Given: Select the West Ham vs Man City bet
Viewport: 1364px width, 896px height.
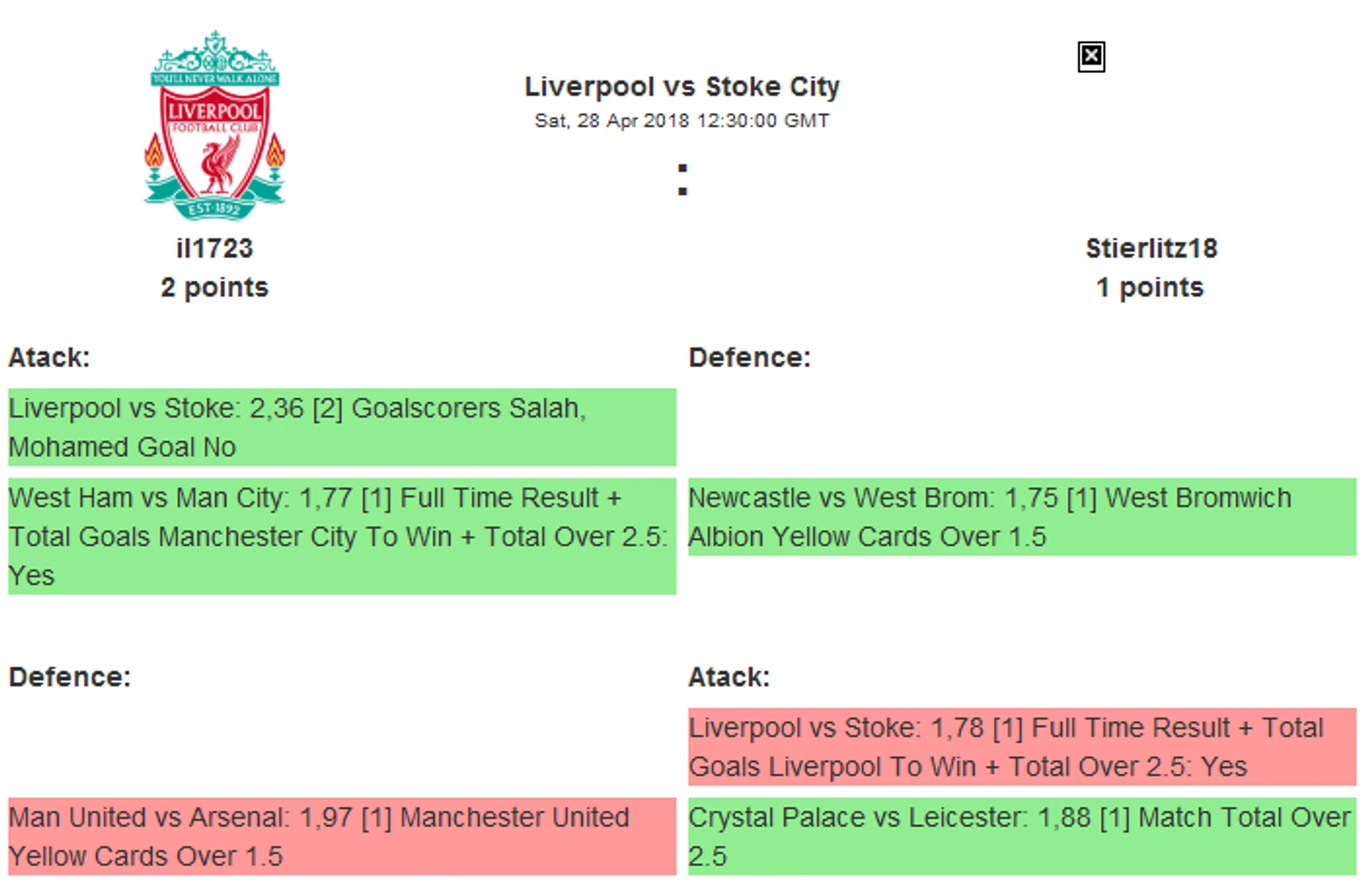Looking at the screenshot, I should 342,536.
